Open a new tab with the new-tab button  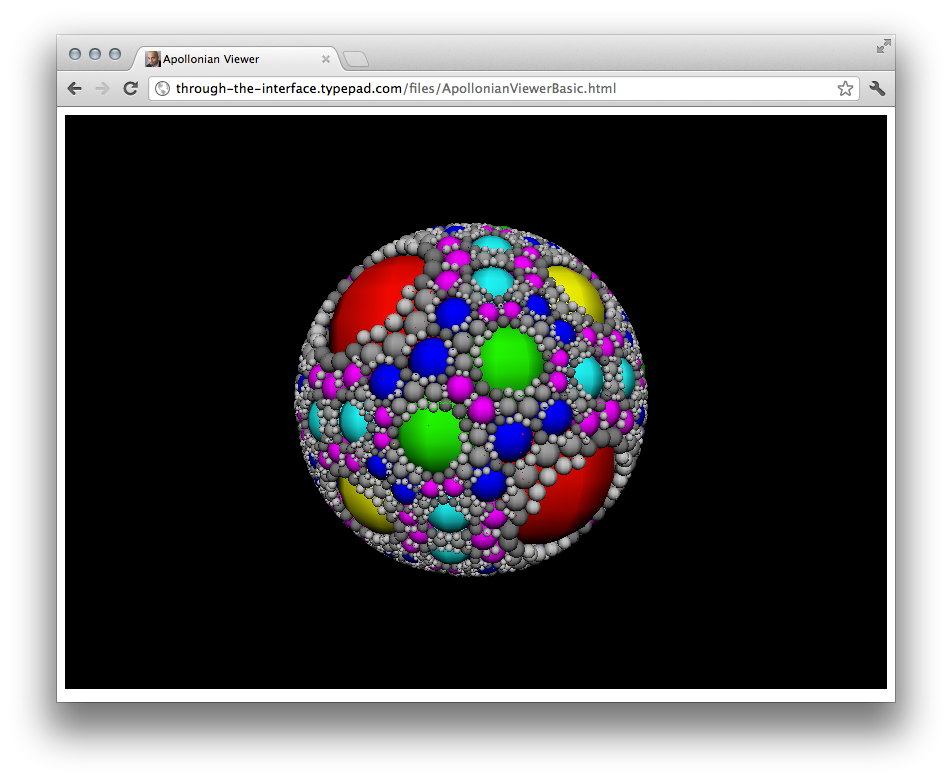click(355, 60)
